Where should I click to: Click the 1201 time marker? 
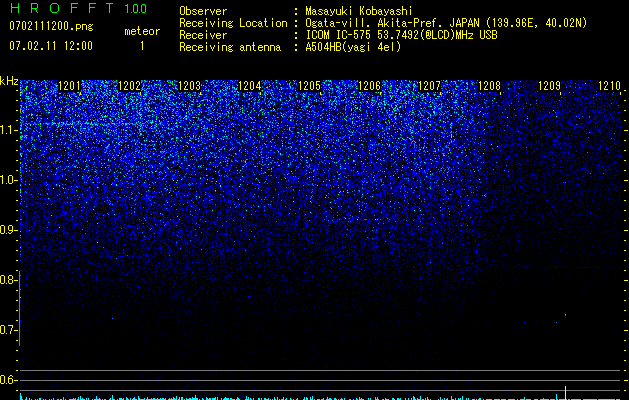pos(69,86)
